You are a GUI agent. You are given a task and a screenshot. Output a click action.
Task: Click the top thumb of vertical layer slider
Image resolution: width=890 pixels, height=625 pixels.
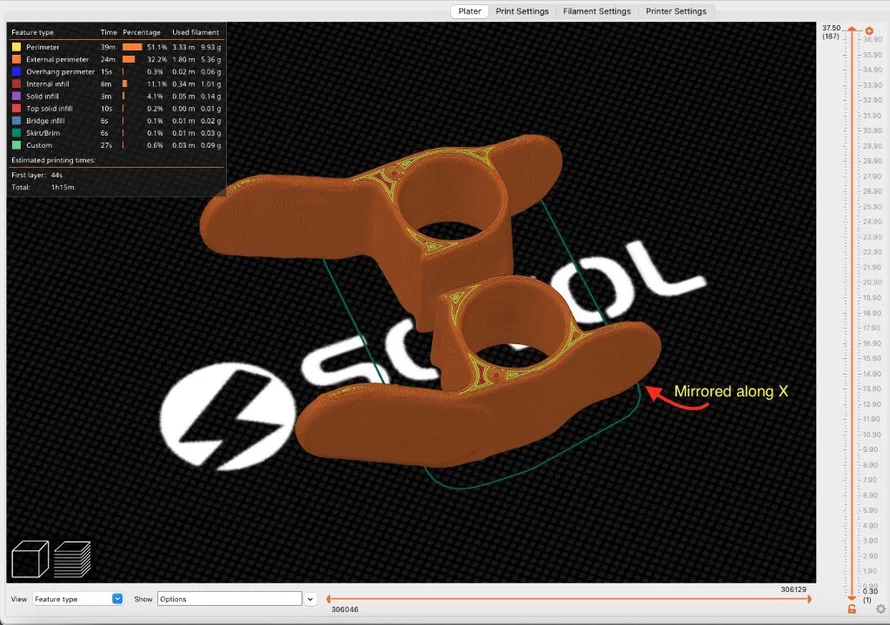[x=852, y=30]
